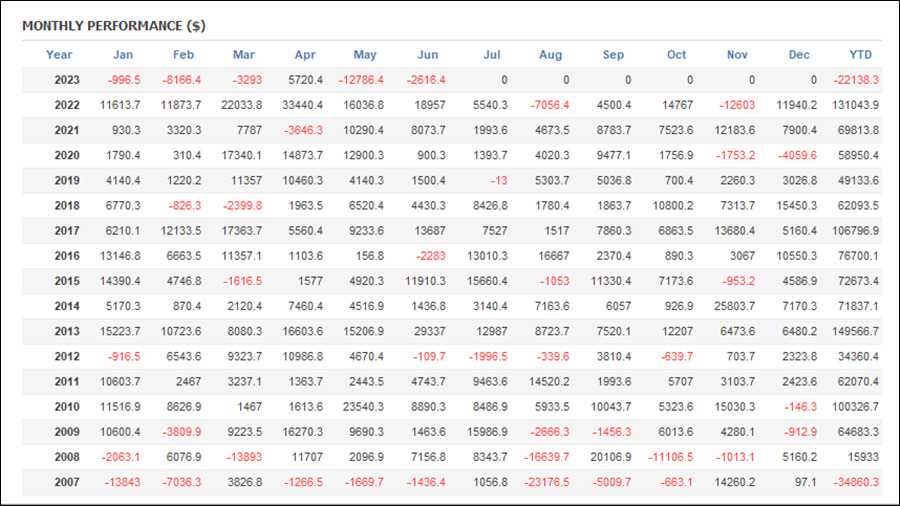Select 2008 Aug value -16639.7
Image resolution: width=900 pixels, height=506 pixels.
[x=546, y=457]
